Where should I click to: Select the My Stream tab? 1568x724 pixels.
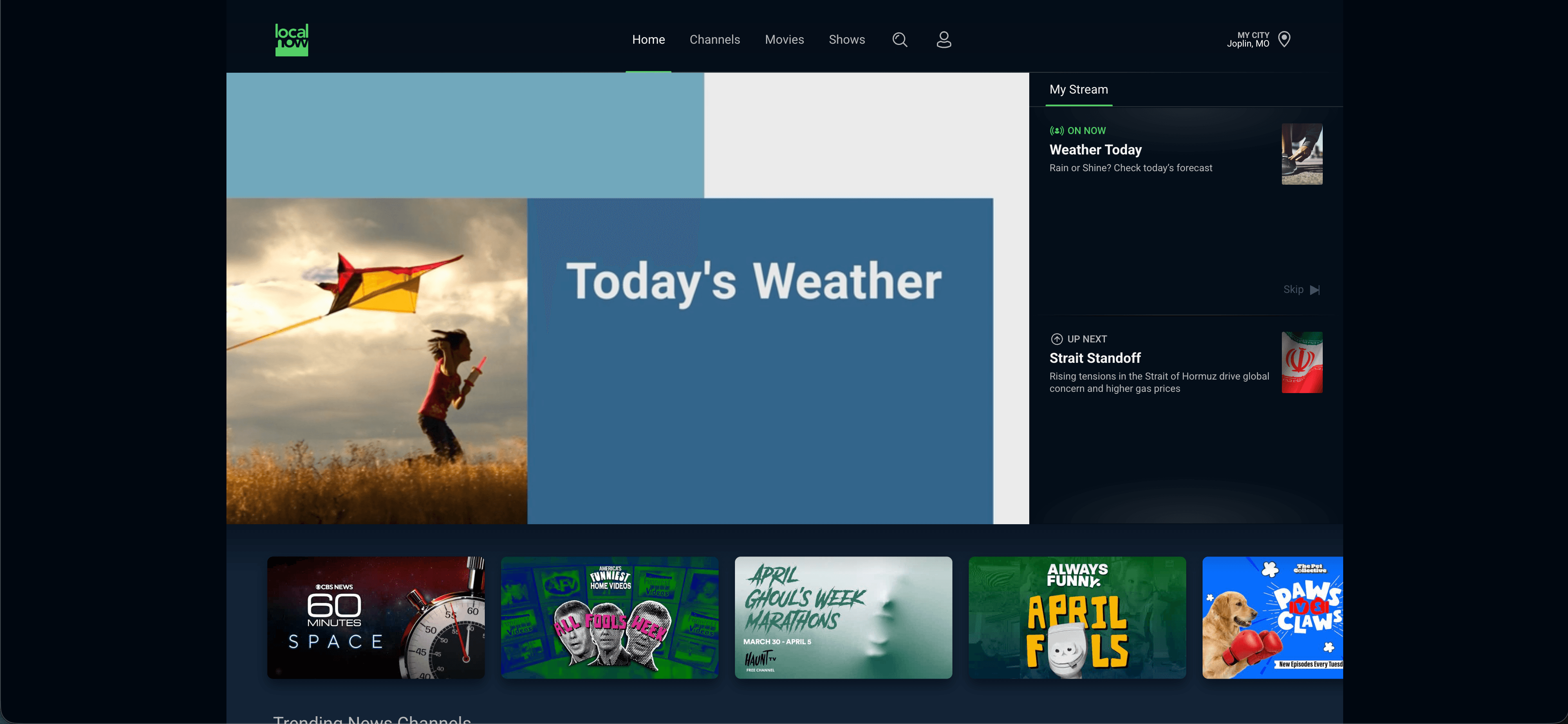[x=1079, y=89]
